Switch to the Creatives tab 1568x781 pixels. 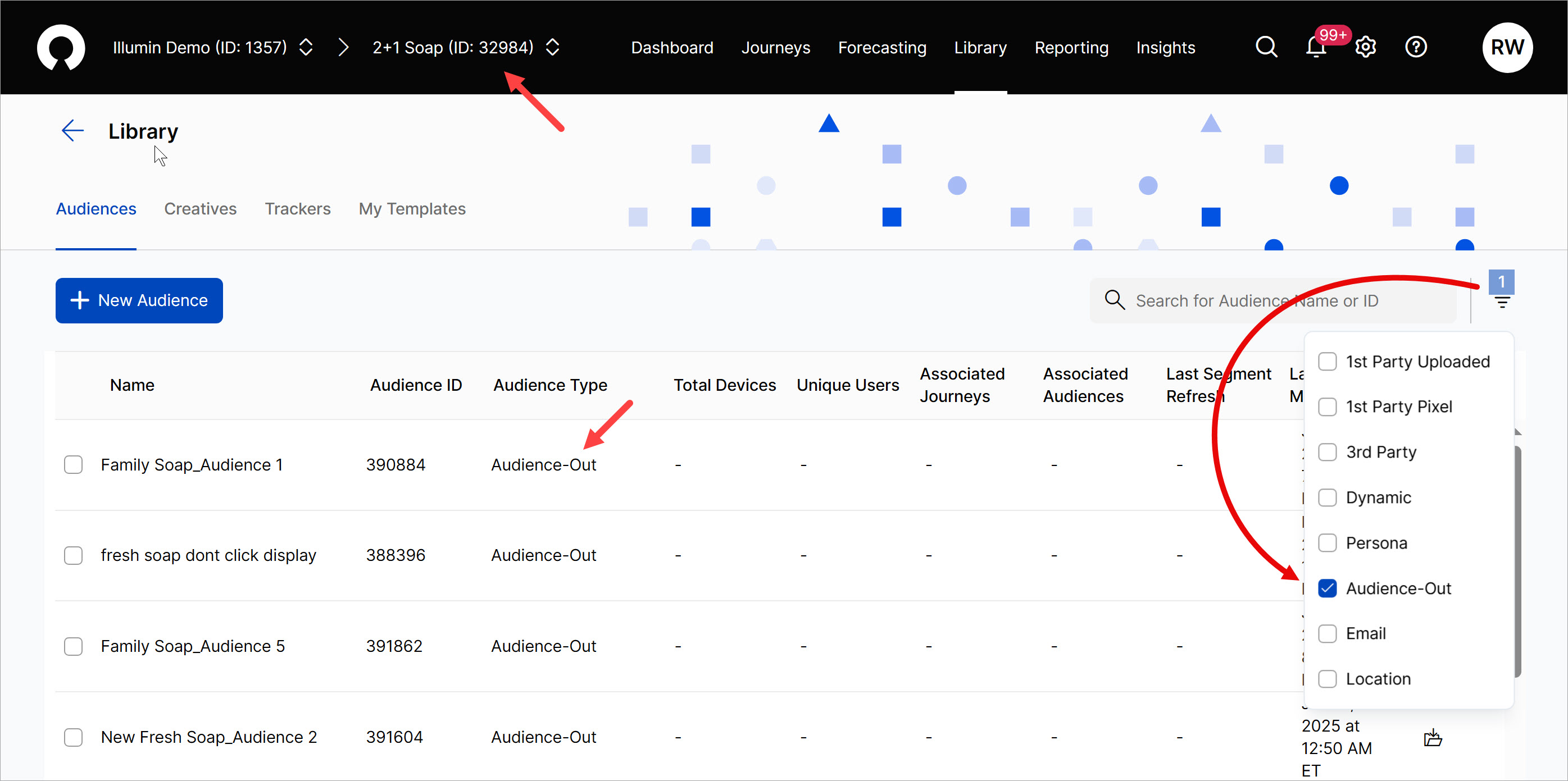[x=200, y=209]
